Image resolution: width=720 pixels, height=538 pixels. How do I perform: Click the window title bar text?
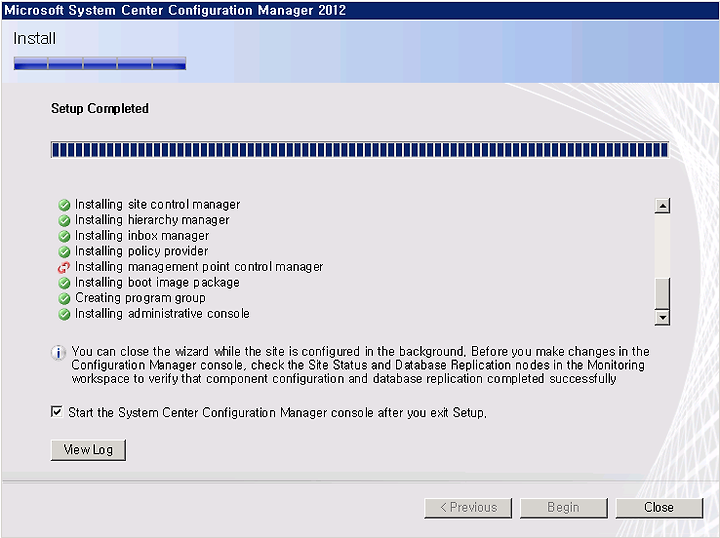[175, 10]
